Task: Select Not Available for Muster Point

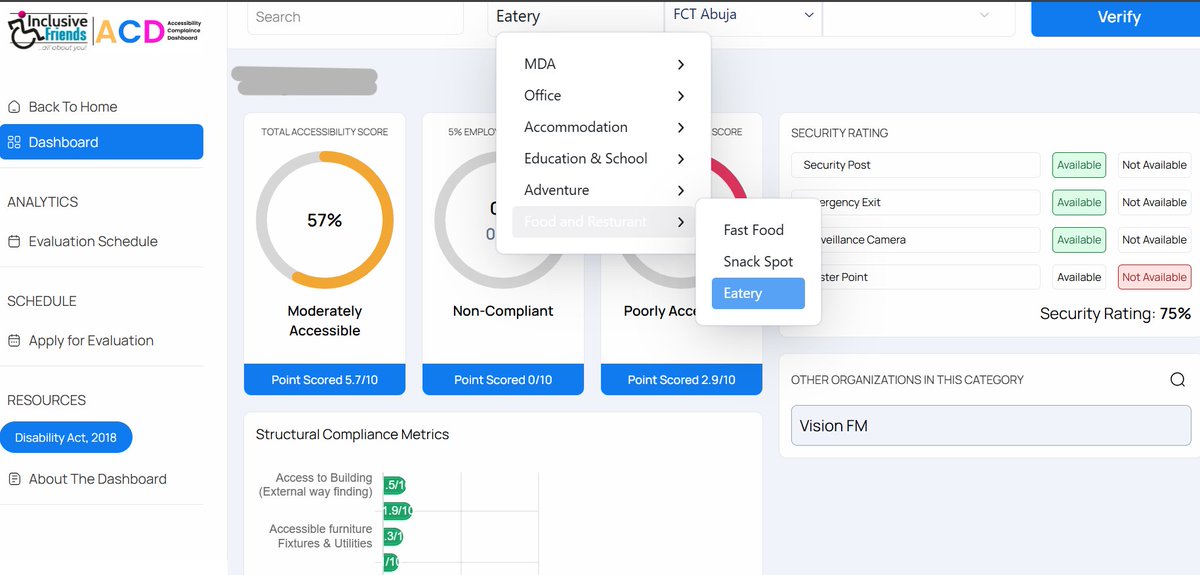Action: (1154, 277)
